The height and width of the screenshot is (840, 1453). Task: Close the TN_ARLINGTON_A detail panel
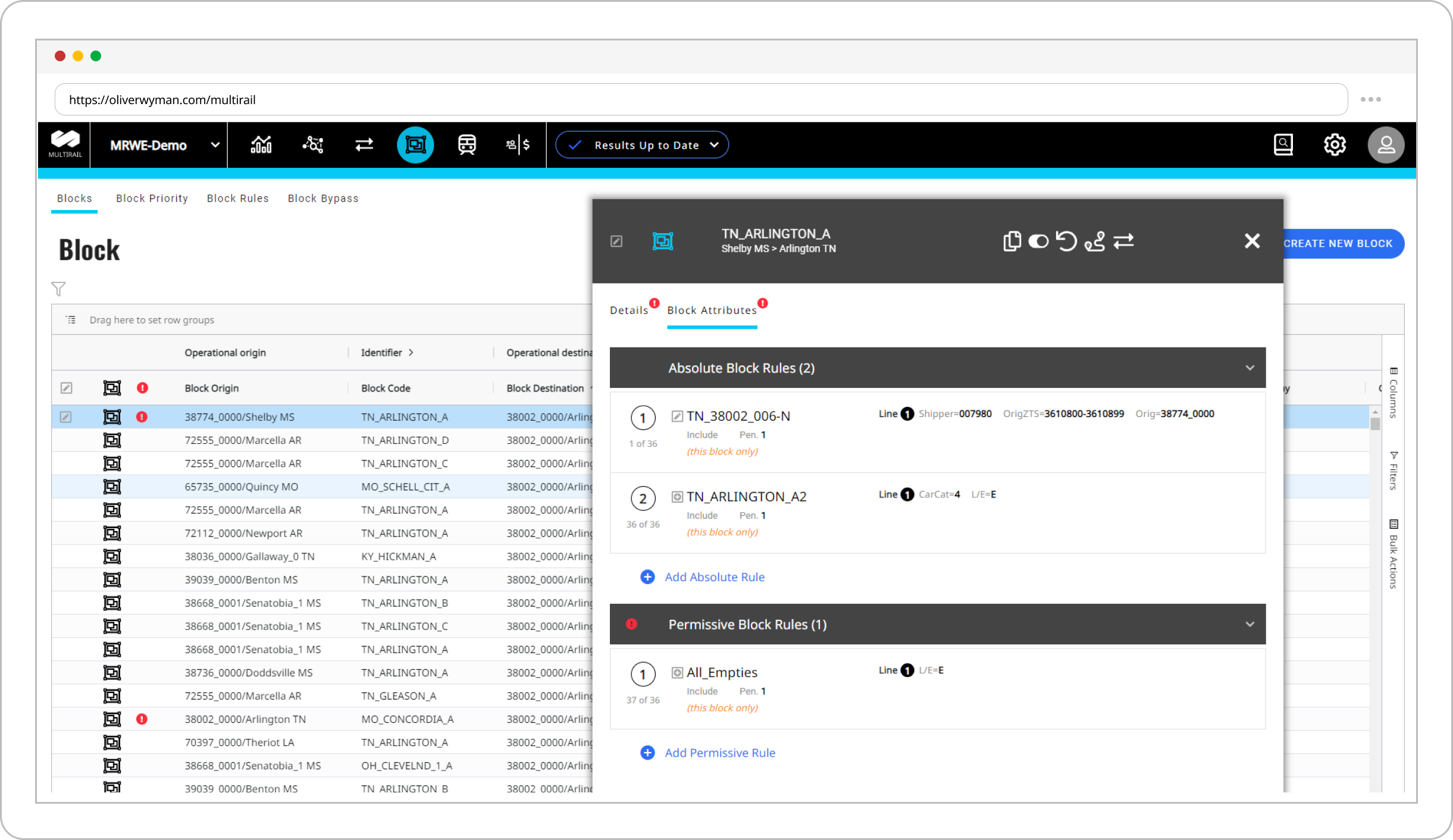1252,241
